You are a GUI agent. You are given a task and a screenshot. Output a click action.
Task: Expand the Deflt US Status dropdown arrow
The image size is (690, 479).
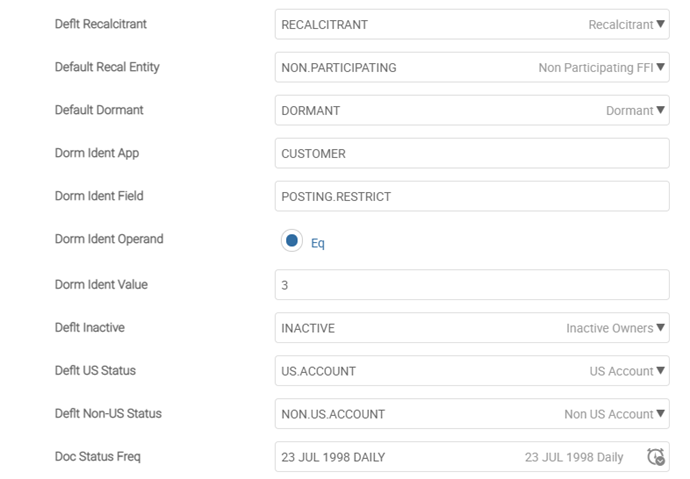pyautogui.click(x=660, y=371)
